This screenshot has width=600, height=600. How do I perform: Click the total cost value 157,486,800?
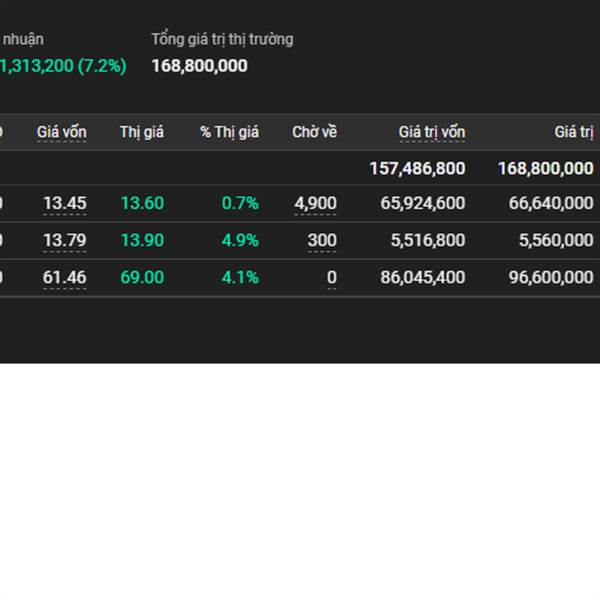pyautogui.click(x=417, y=168)
